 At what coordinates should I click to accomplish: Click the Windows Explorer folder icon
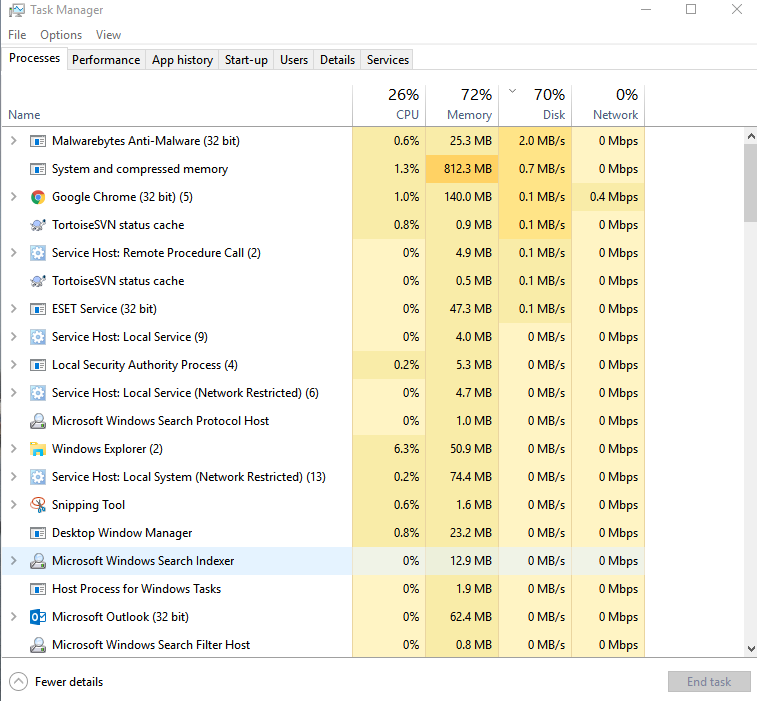click(38, 449)
